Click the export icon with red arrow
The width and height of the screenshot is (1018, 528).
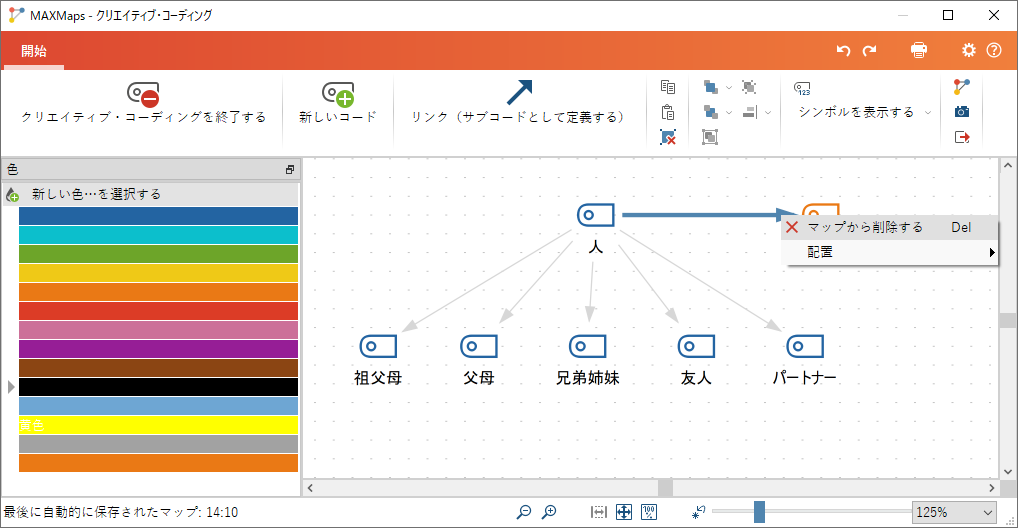962,137
